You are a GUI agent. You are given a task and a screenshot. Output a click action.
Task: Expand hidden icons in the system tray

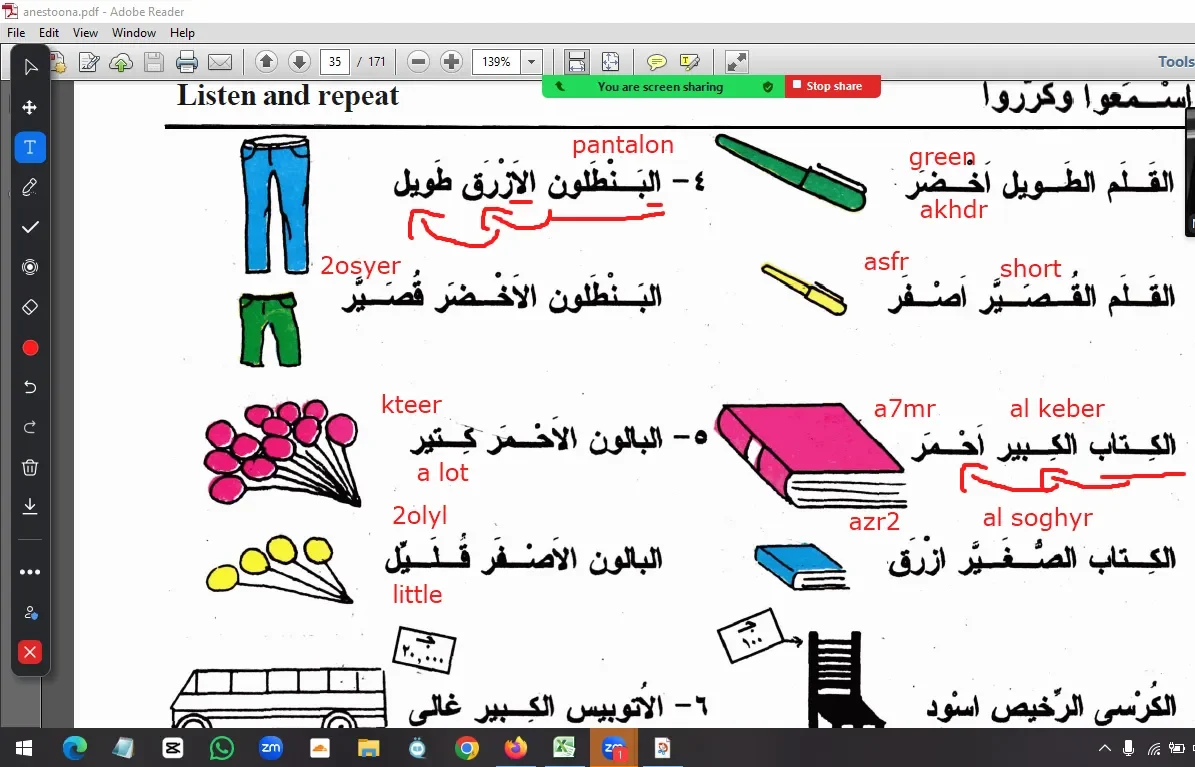click(x=1104, y=747)
